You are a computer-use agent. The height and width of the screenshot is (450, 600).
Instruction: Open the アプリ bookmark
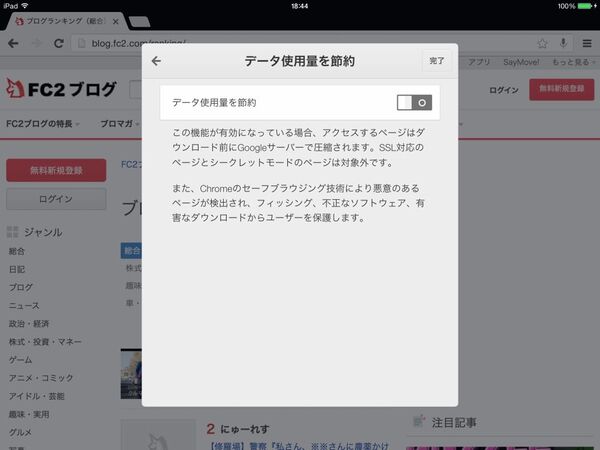tap(479, 62)
